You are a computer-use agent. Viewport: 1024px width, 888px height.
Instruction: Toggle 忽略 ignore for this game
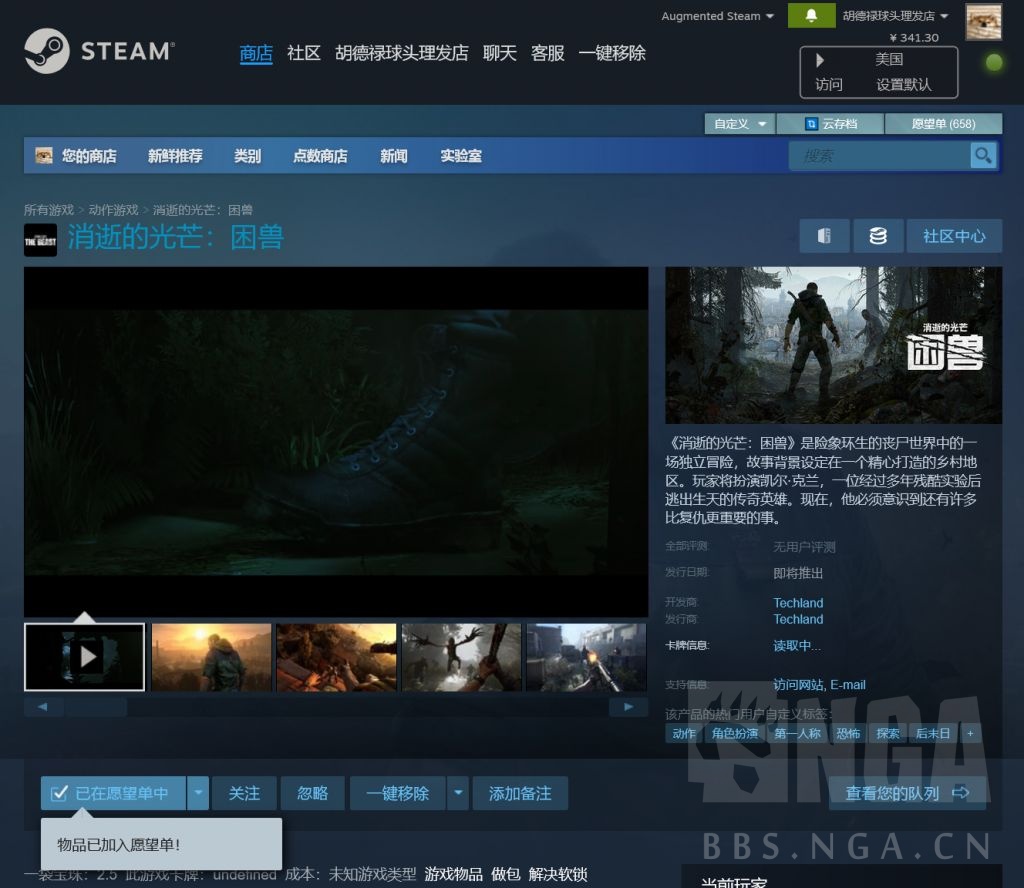313,793
